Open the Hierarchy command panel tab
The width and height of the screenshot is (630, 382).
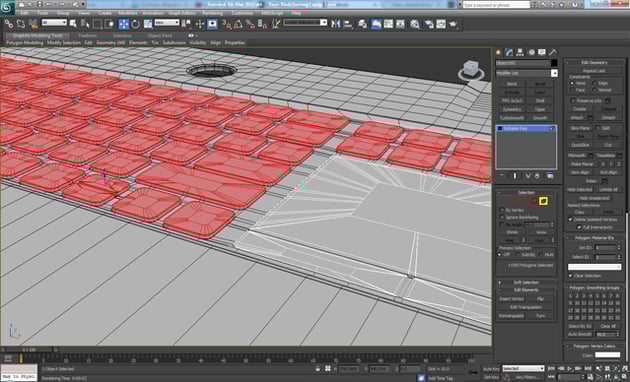(520, 52)
